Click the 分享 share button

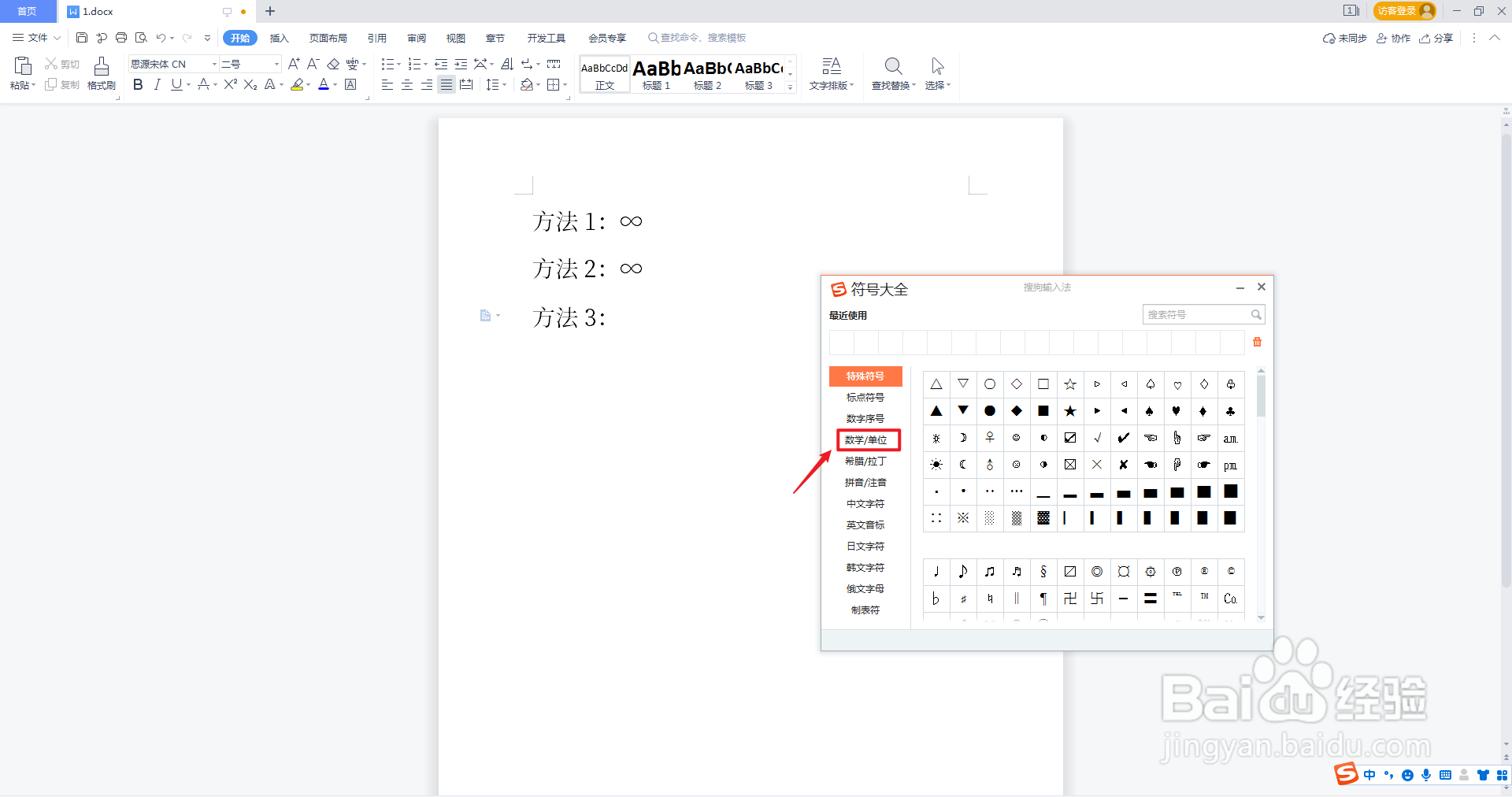[x=1436, y=38]
